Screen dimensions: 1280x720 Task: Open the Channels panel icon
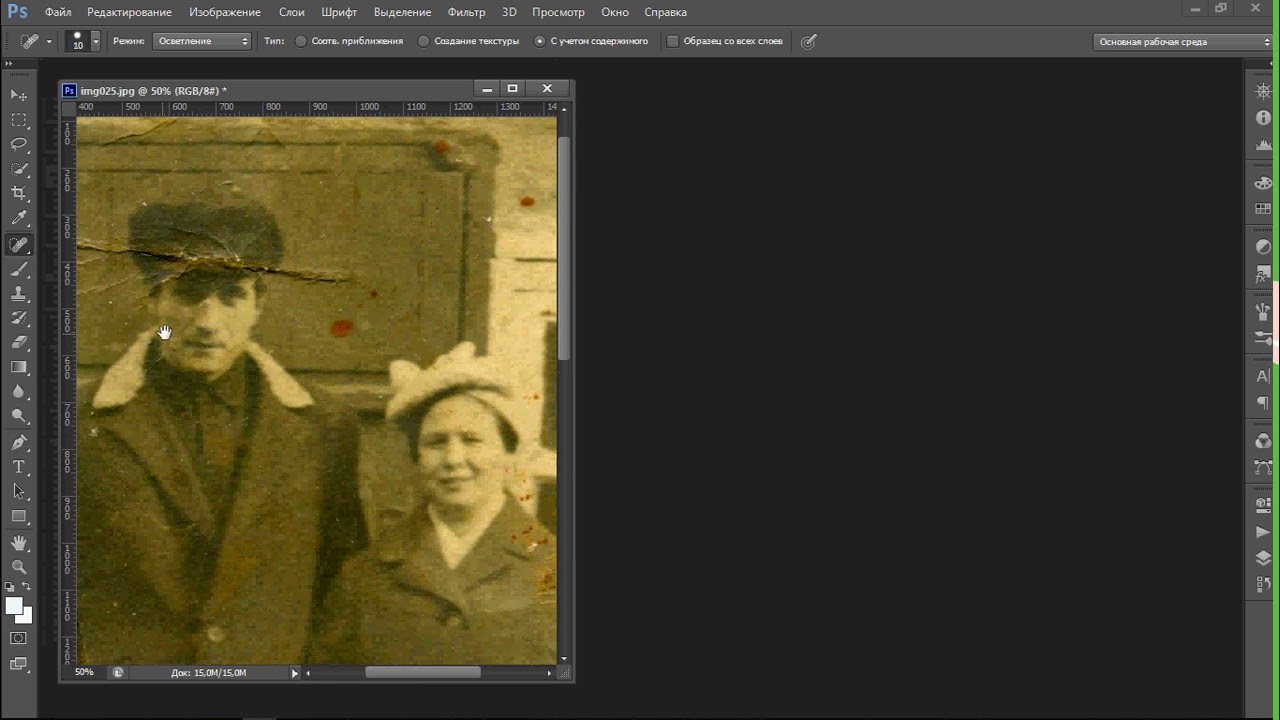(x=1263, y=441)
